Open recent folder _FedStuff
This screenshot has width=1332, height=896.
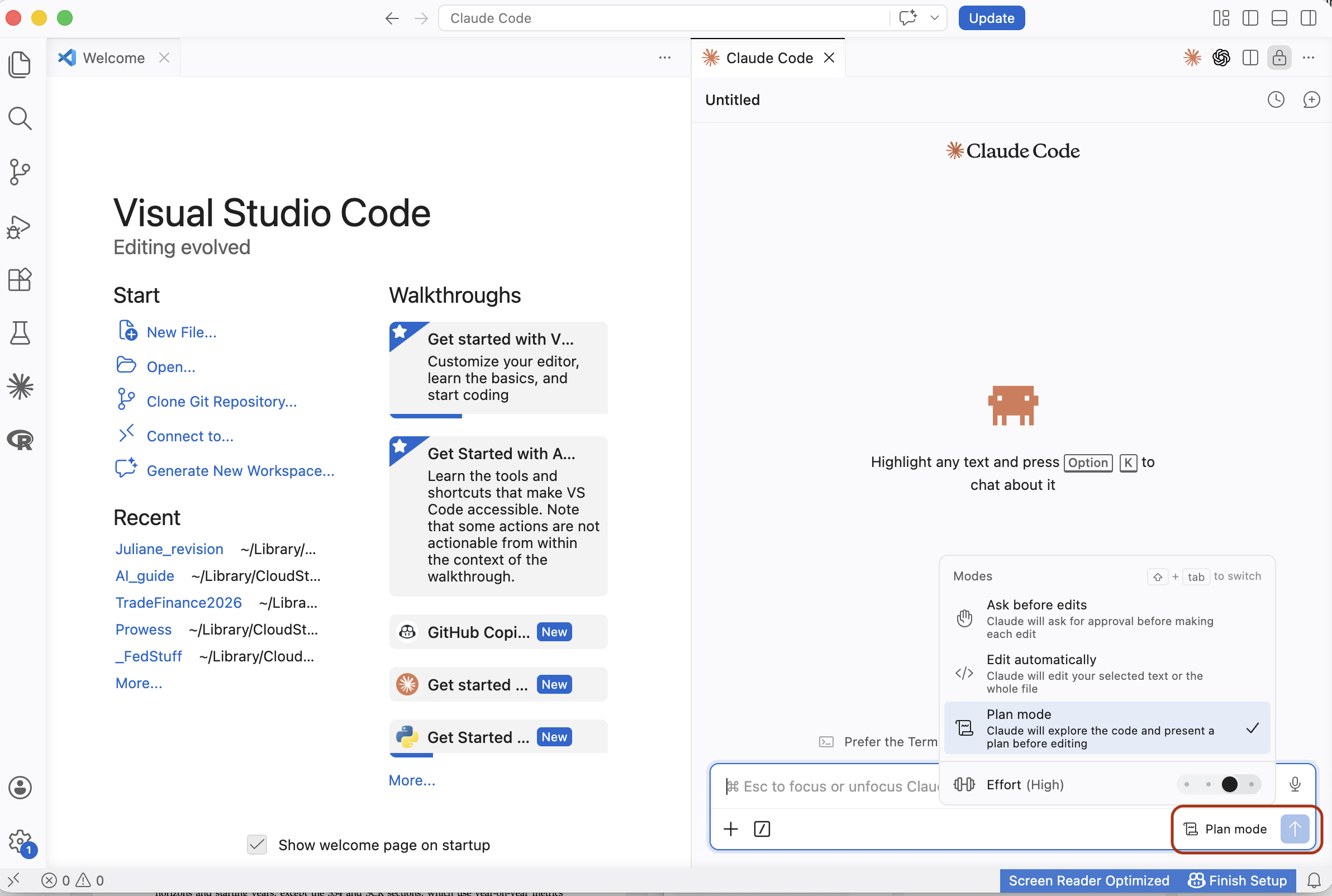coord(149,656)
